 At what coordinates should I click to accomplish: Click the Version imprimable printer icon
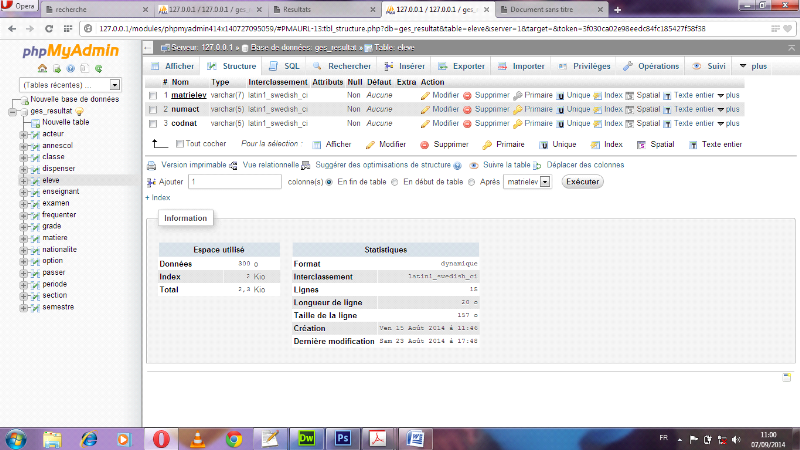click(x=152, y=165)
